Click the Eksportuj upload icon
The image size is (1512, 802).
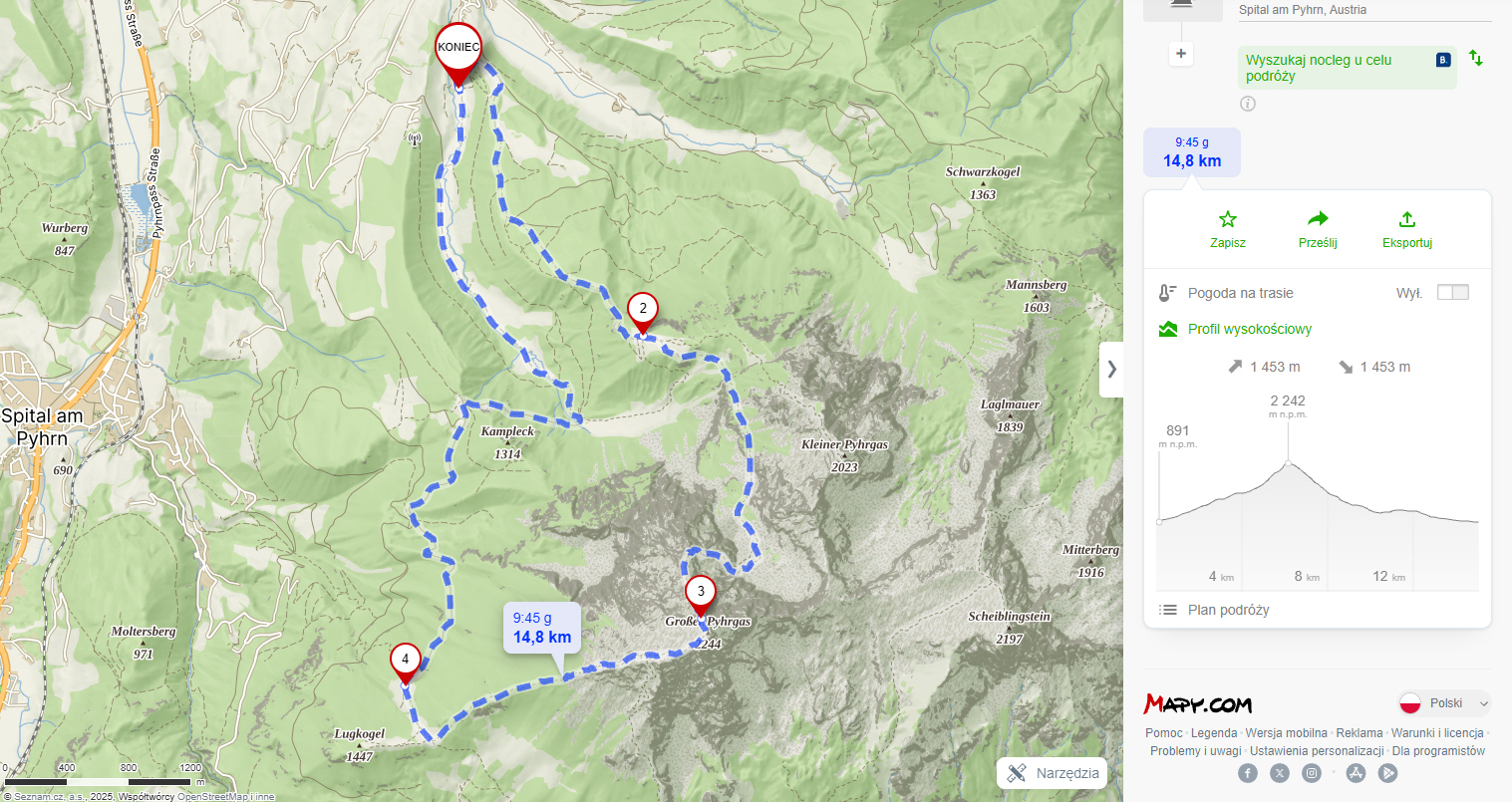point(1407,219)
